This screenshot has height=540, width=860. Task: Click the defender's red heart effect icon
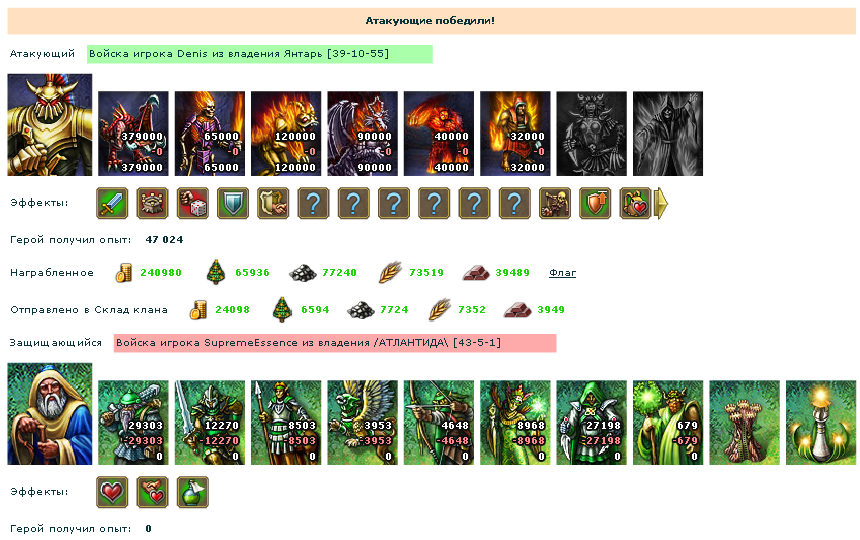pyautogui.click(x=112, y=492)
